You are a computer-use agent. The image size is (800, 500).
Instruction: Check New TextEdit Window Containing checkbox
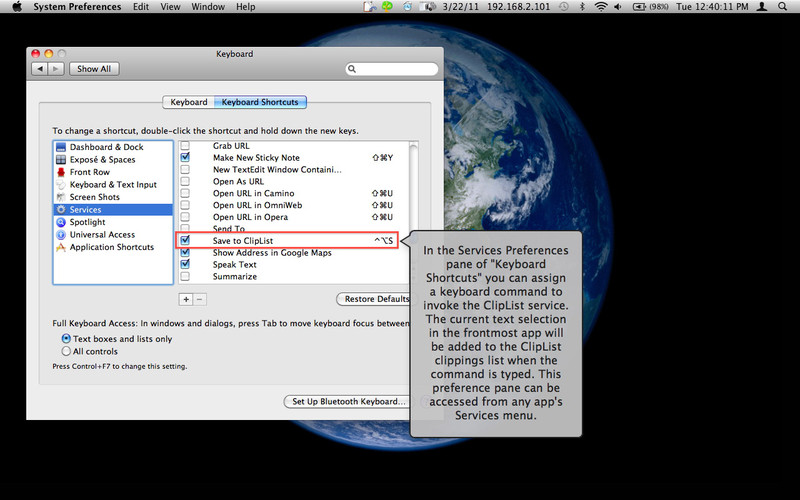pos(185,169)
